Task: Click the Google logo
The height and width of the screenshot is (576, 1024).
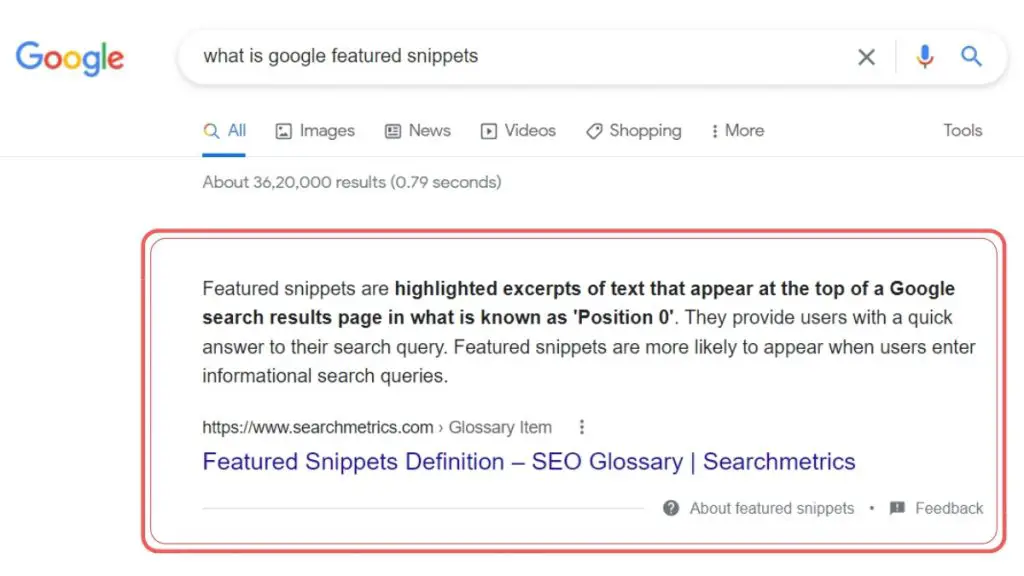Action: point(70,58)
